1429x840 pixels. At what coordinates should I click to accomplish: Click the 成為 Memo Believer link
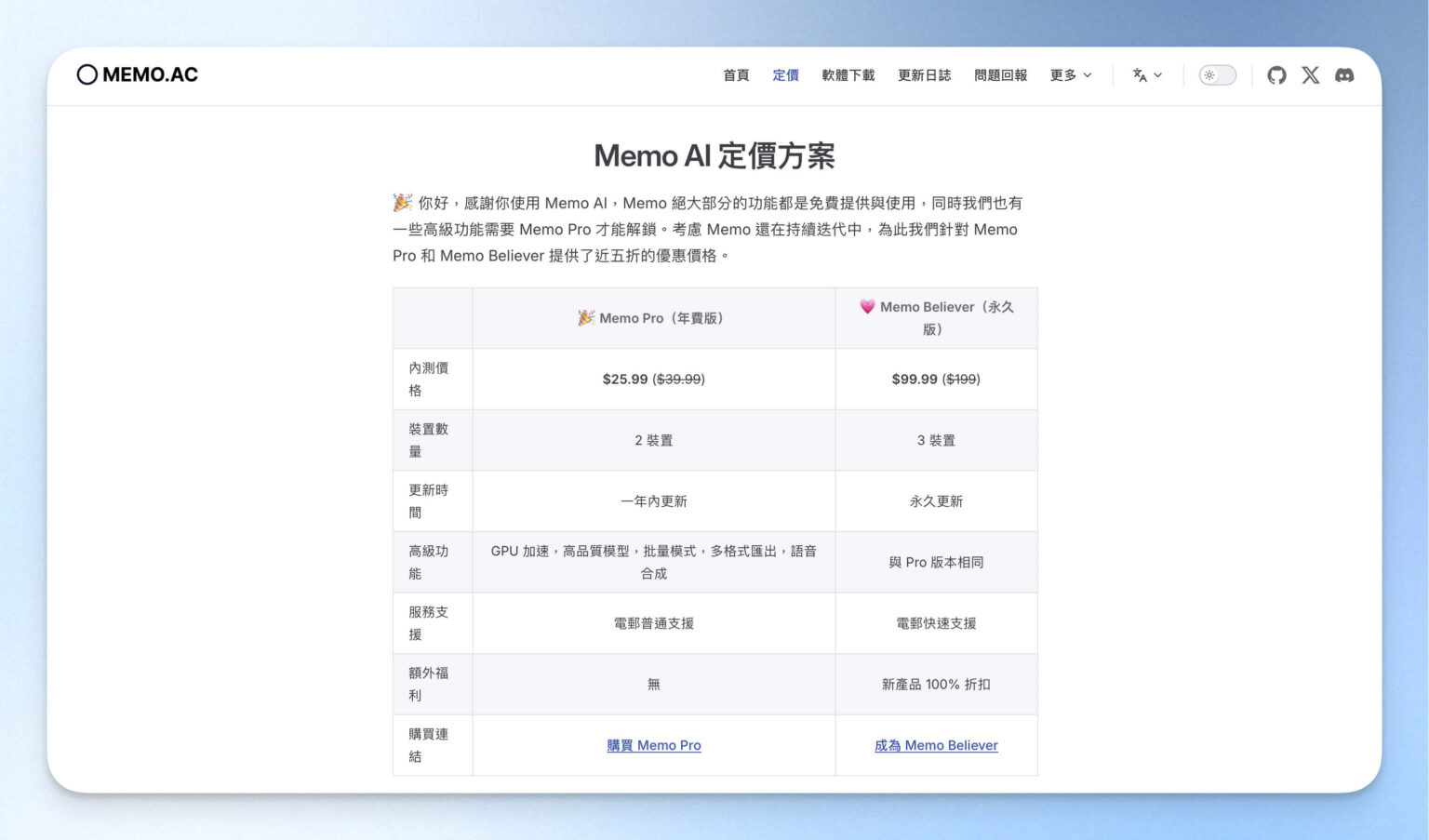(936, 745)
